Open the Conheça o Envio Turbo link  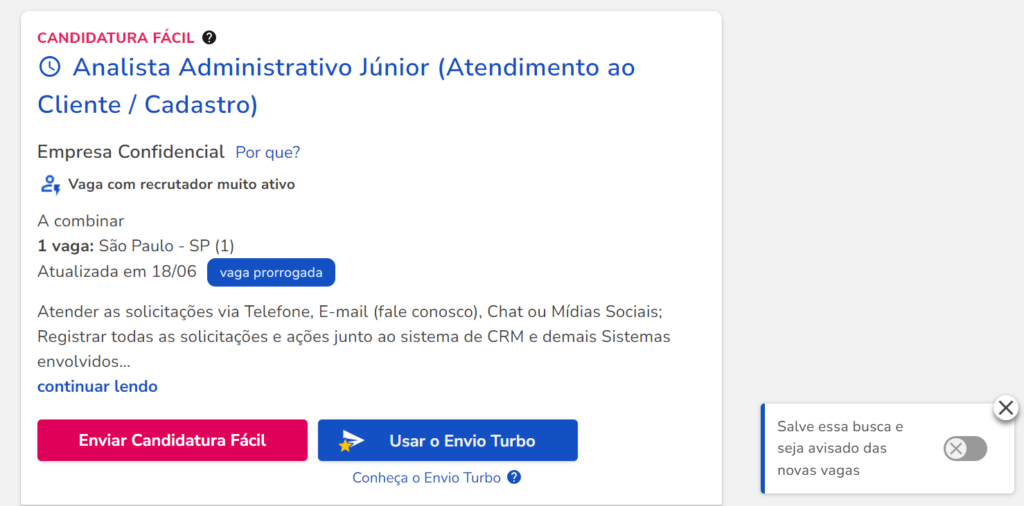(426, 478)
